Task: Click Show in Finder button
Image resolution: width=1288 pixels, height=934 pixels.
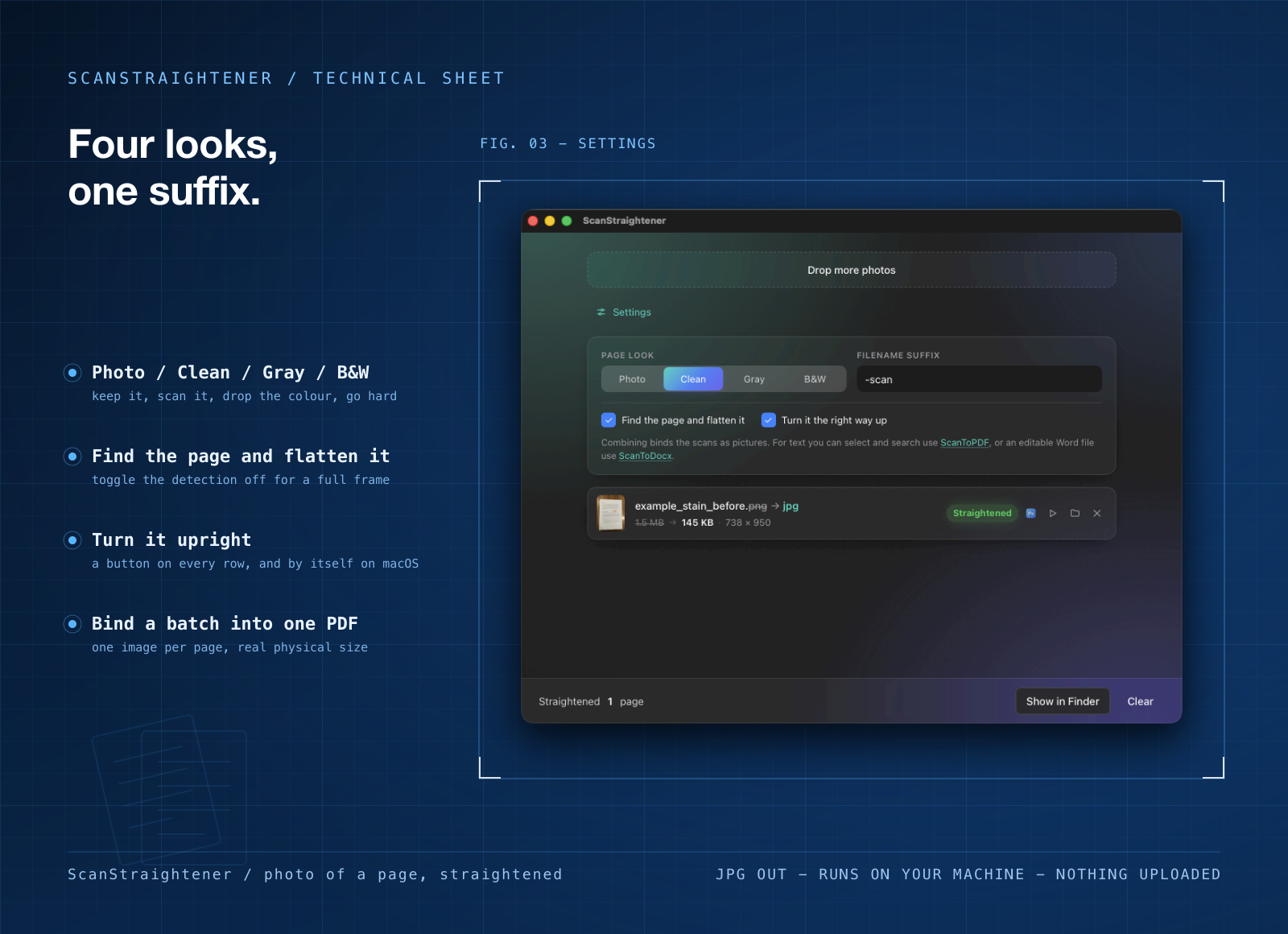Action: point(1063,701)
